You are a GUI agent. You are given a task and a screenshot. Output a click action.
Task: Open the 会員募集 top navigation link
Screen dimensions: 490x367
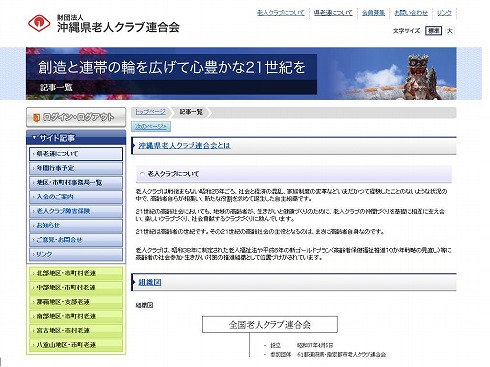pyautogui.click(x=373, y=13)
